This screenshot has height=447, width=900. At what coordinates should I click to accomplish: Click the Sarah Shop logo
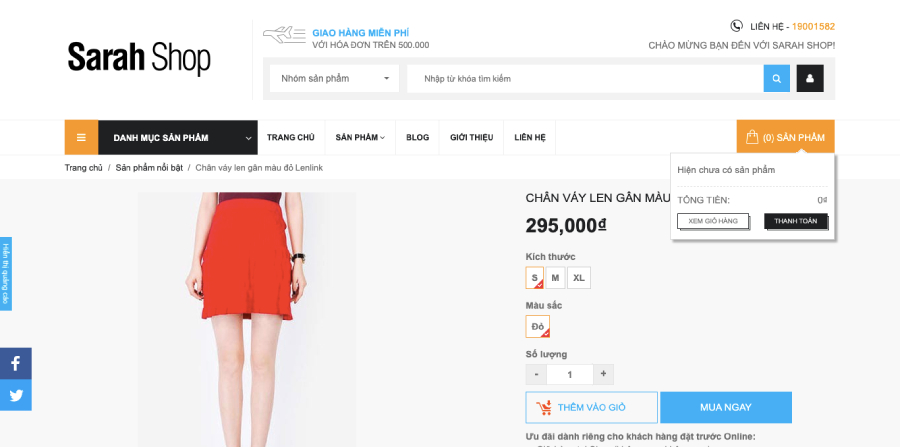click(x=139, y=57)
